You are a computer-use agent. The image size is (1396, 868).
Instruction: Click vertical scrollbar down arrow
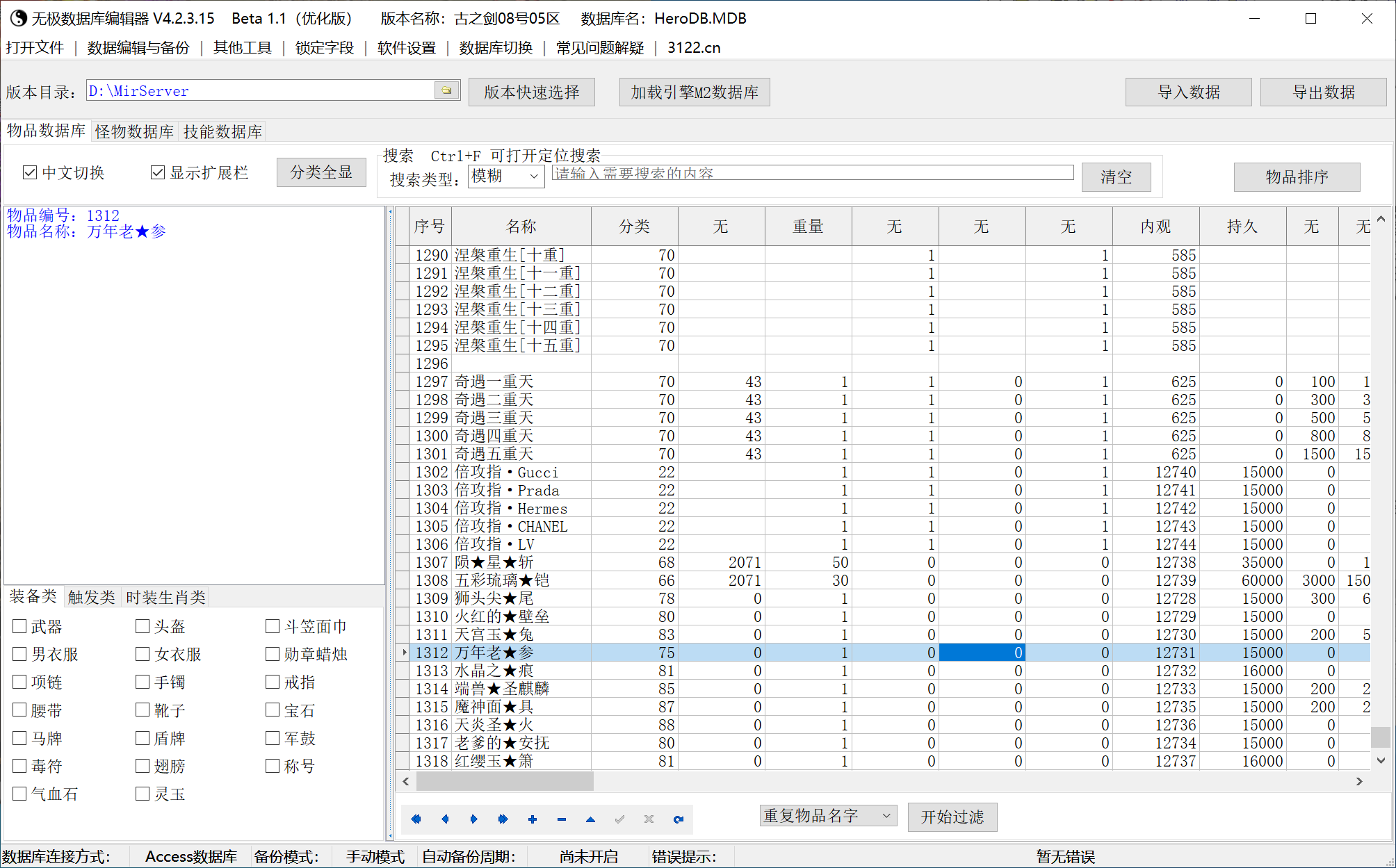(x=1381, y=761)
